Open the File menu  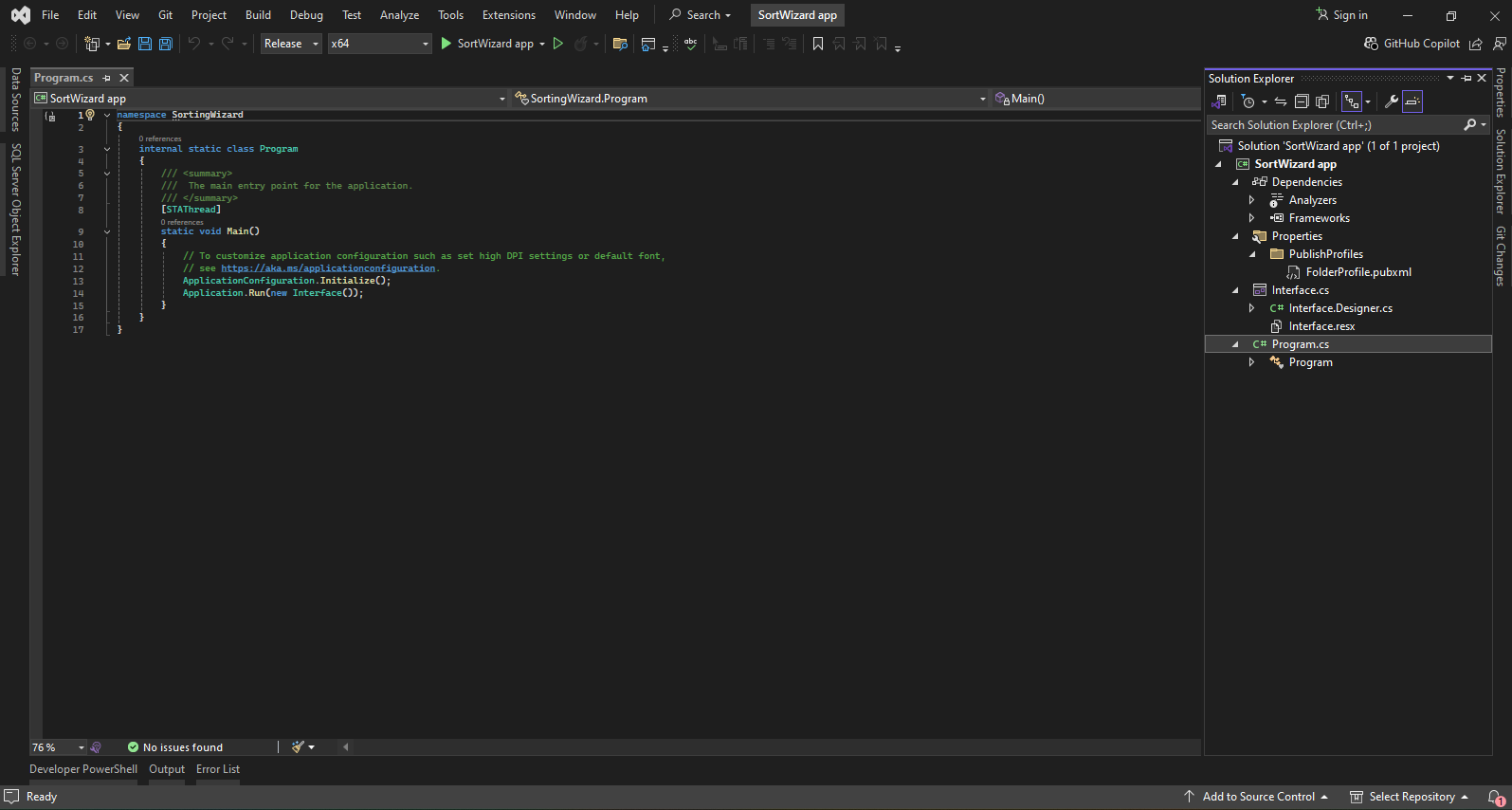pos(50,15)
